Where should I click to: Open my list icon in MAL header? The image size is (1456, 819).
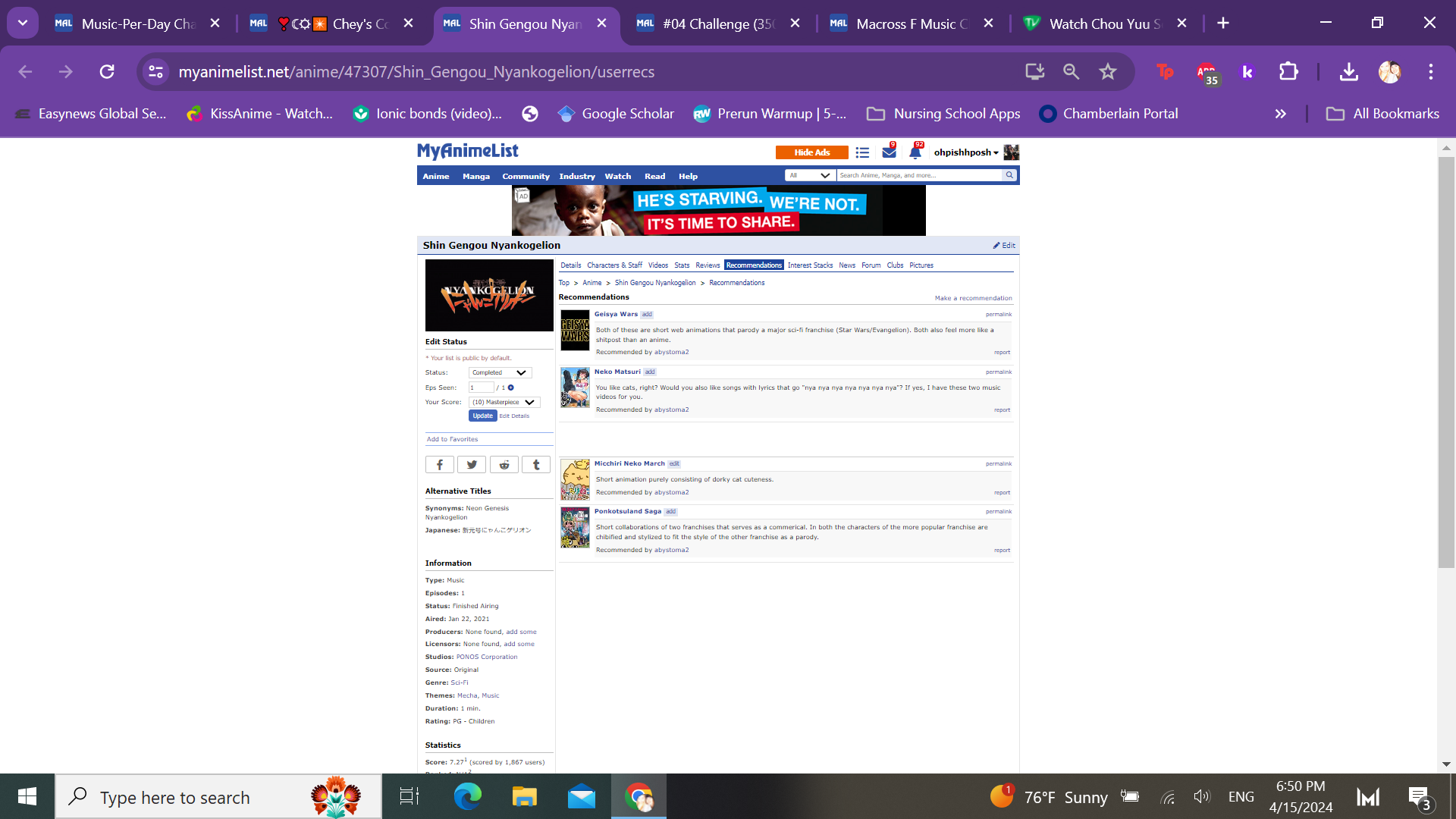pos(862,152)
